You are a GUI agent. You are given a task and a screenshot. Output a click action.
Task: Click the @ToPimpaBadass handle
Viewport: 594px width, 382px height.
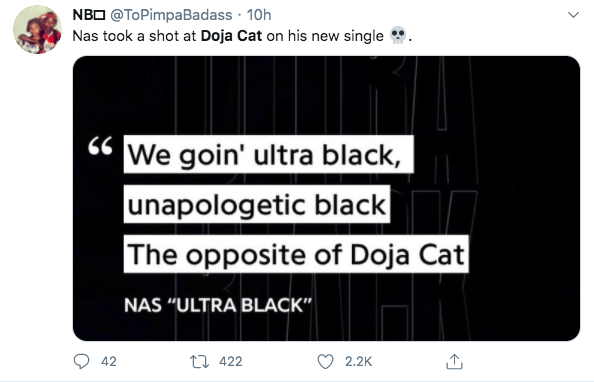(x=171, y=15)
